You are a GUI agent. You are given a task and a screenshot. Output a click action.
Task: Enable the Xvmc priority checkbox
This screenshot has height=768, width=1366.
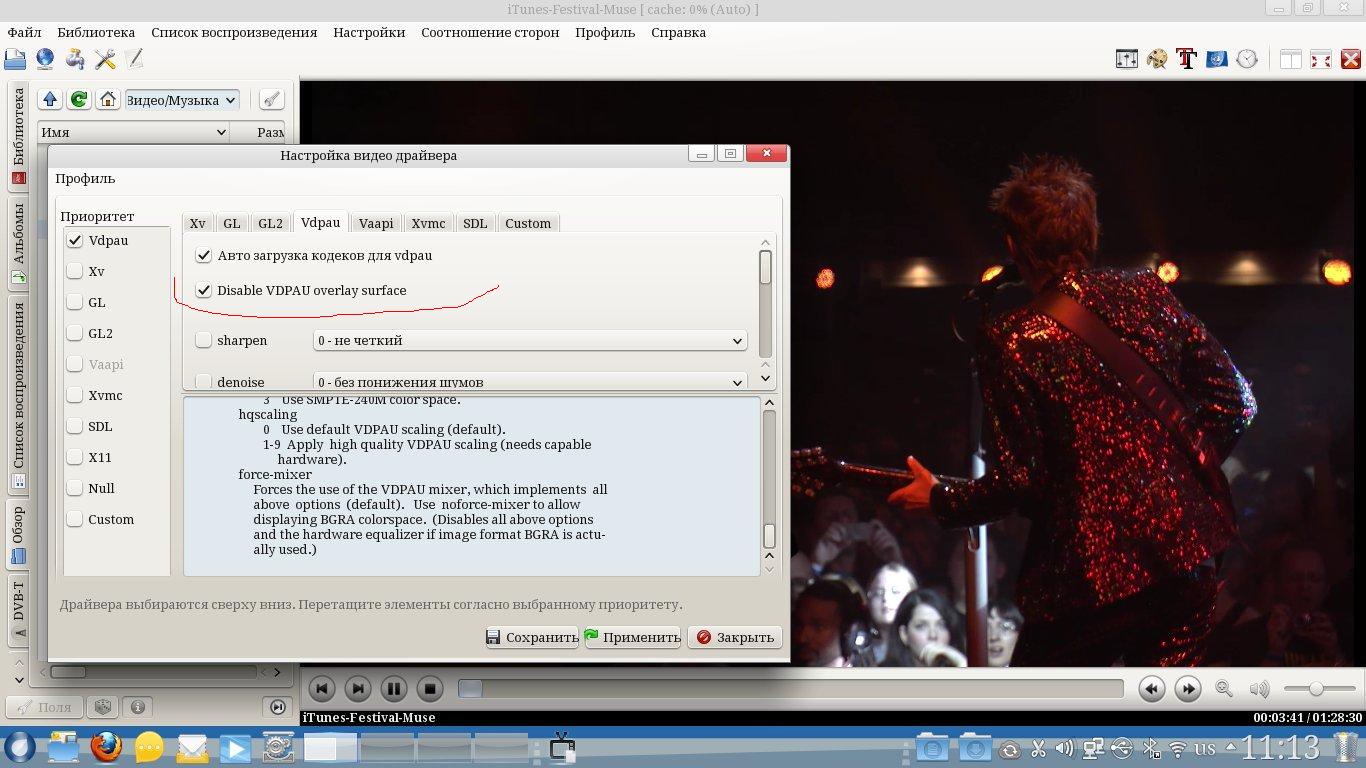[x=75, y=395]
